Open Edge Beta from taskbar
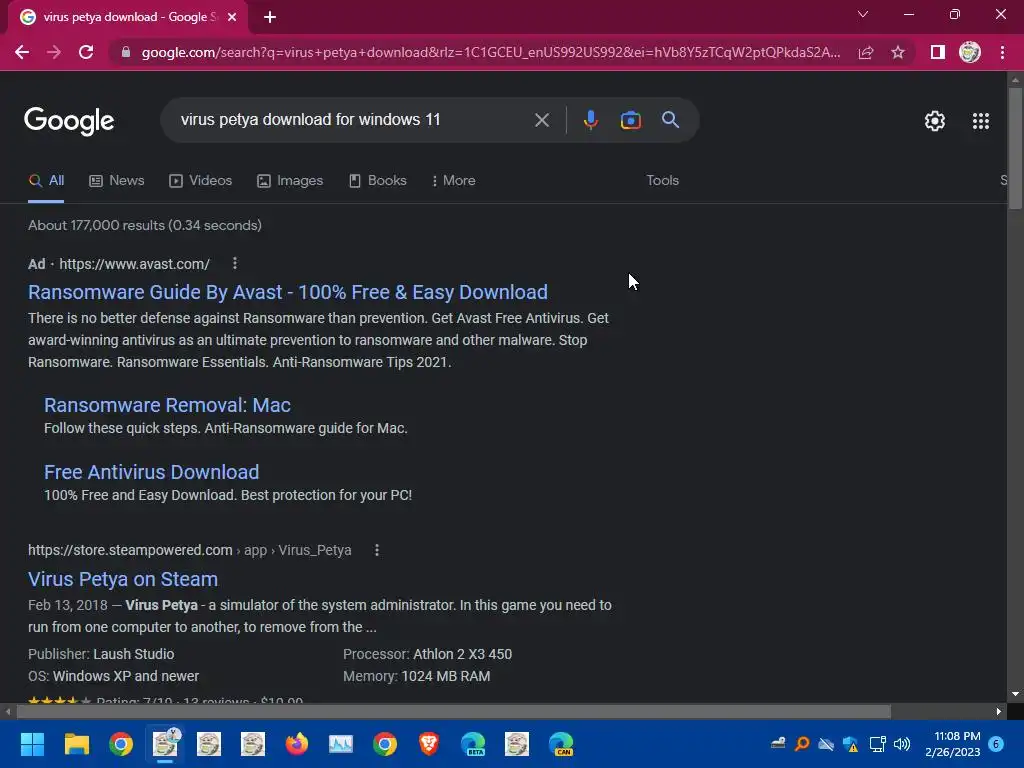Screen dimensions: 1024x768 tap(473, 744)
